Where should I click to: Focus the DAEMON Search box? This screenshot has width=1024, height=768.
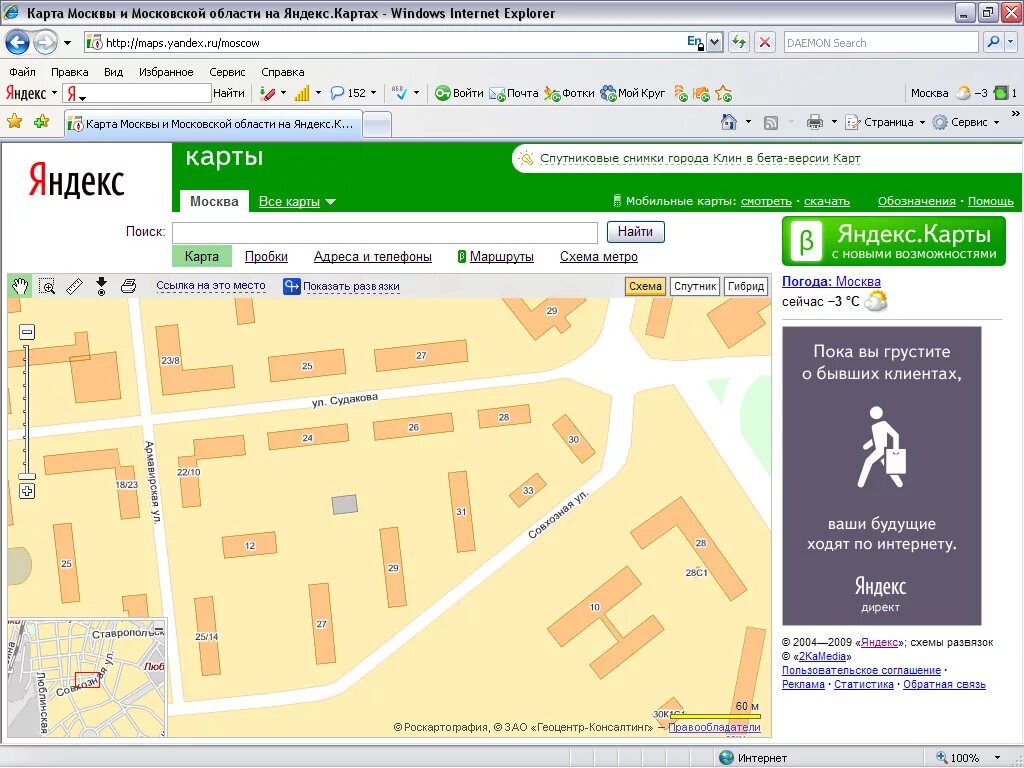click(881, 43)
